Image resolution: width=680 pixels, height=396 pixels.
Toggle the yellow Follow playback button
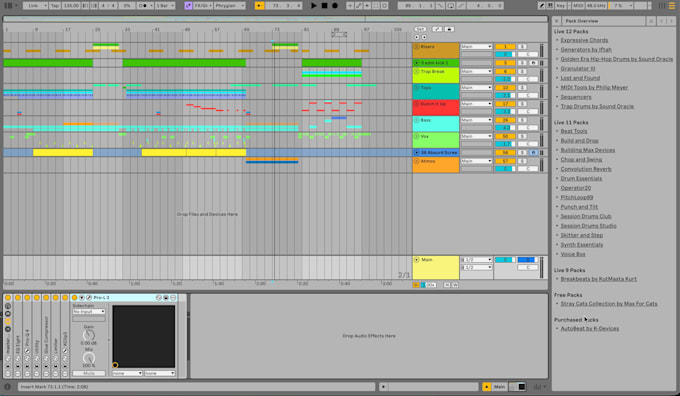259,6
